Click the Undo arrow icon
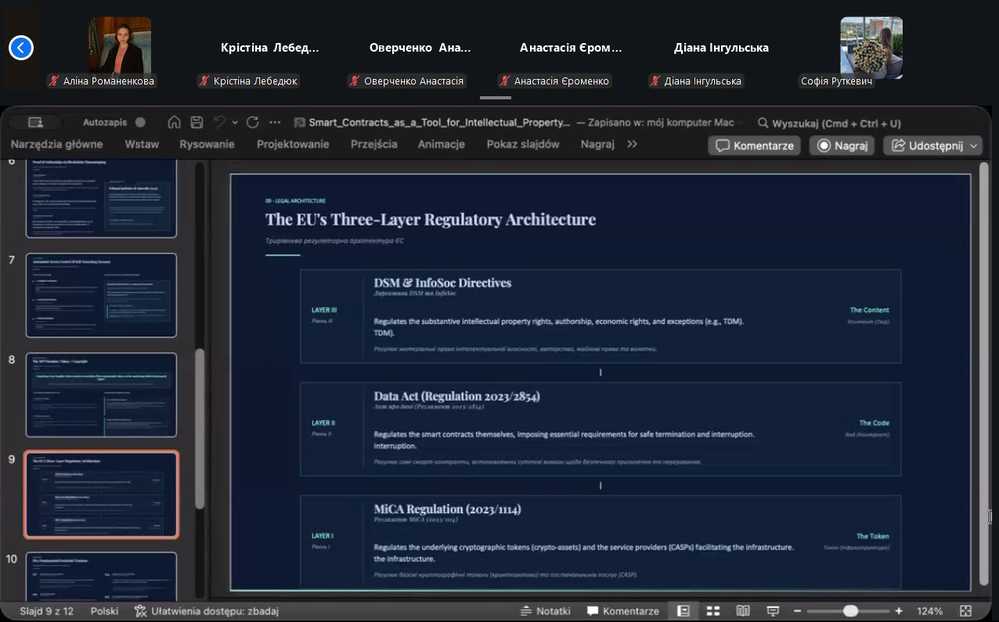The image size is (999, 622). pos(220,122)
